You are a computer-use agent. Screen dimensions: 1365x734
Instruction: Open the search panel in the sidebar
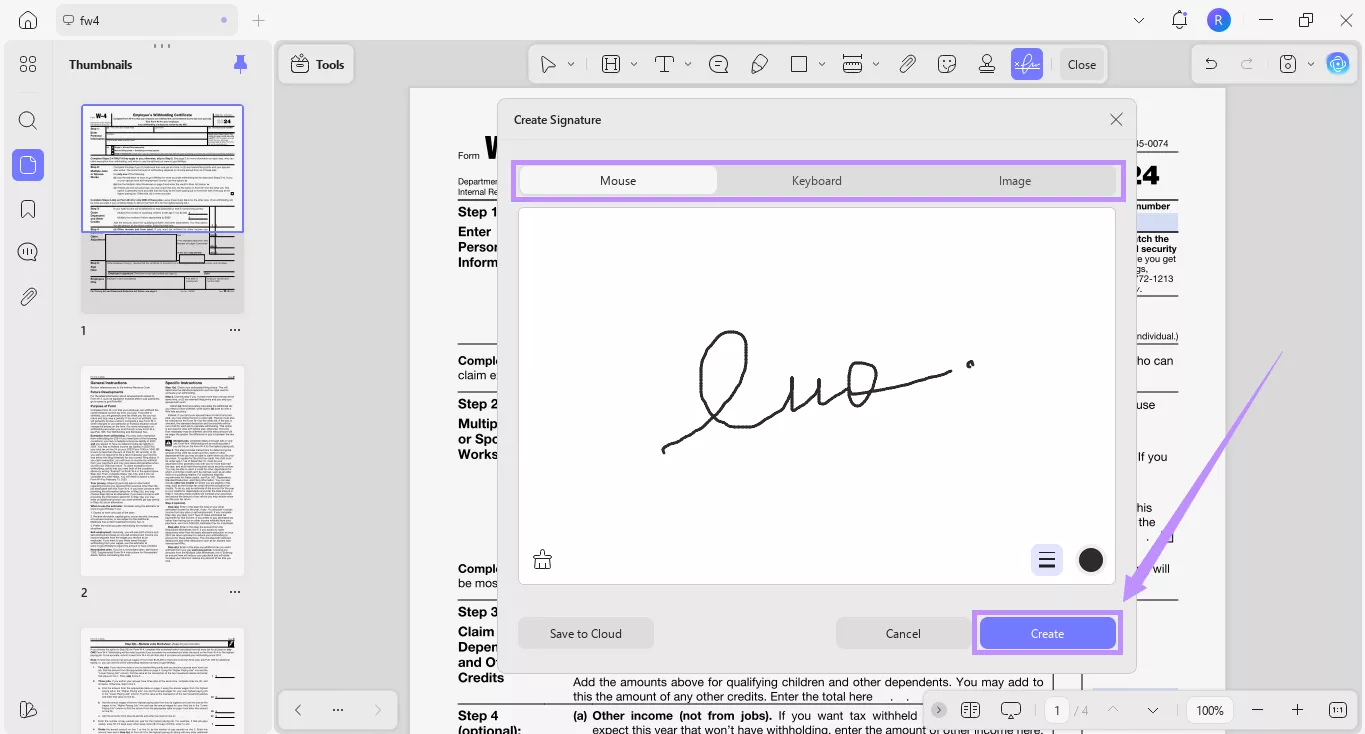point(27,120)
